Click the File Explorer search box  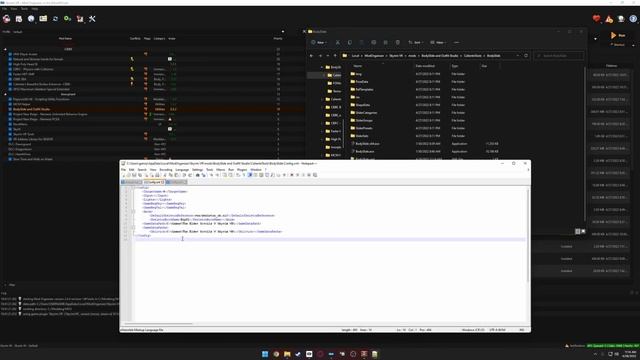(558, 56)
